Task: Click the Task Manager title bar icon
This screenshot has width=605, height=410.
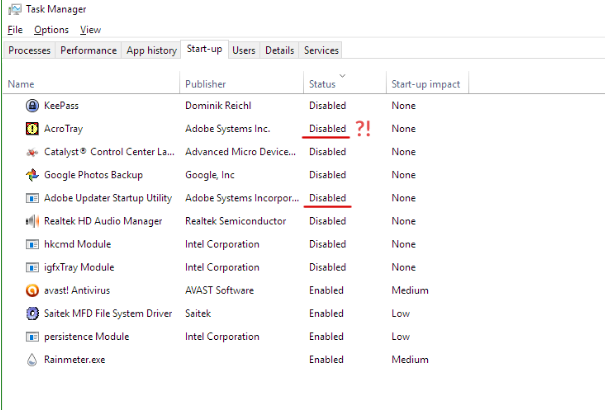Action: tap(15, 9)
